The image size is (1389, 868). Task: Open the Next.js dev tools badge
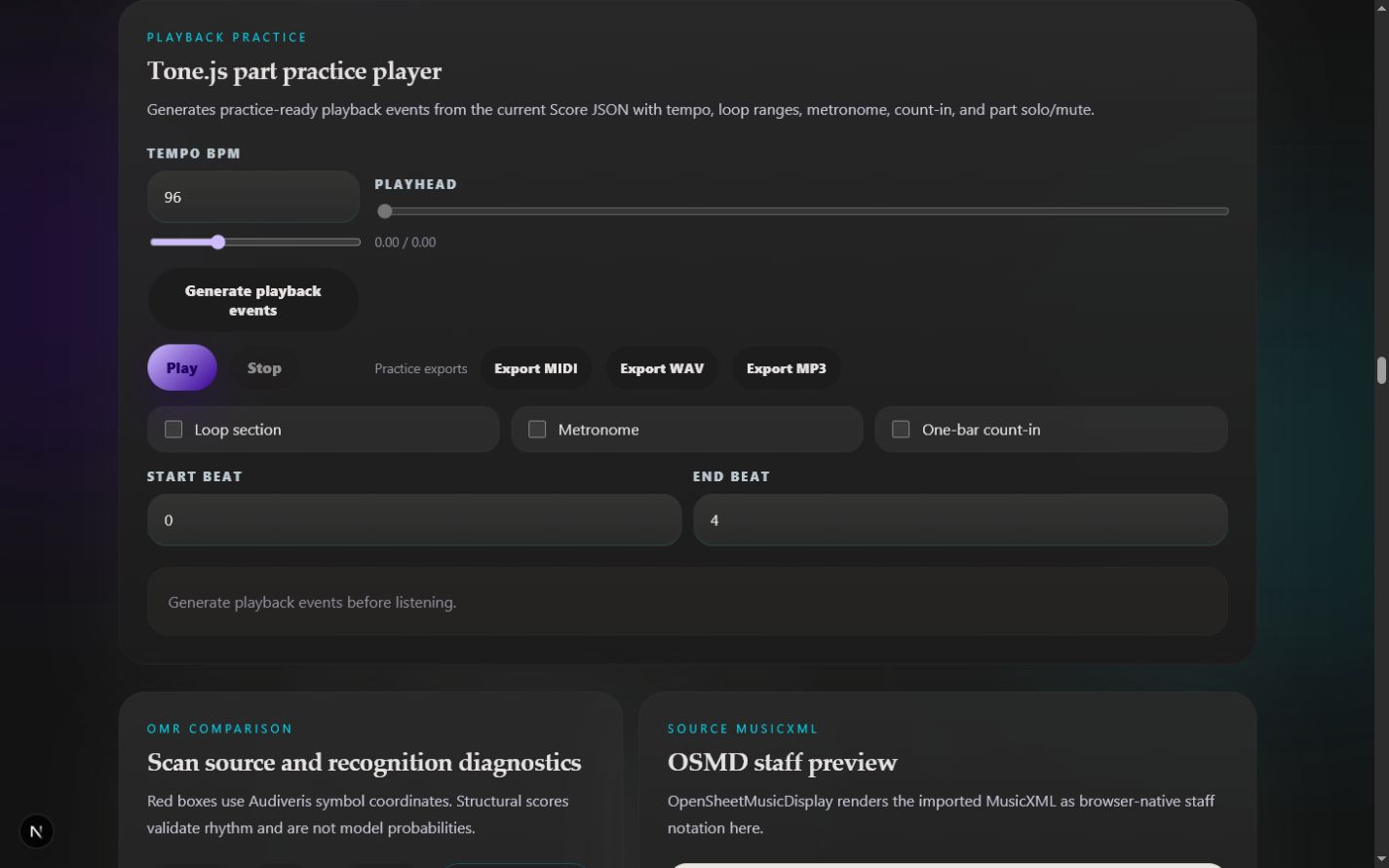[x=36, y=831]
